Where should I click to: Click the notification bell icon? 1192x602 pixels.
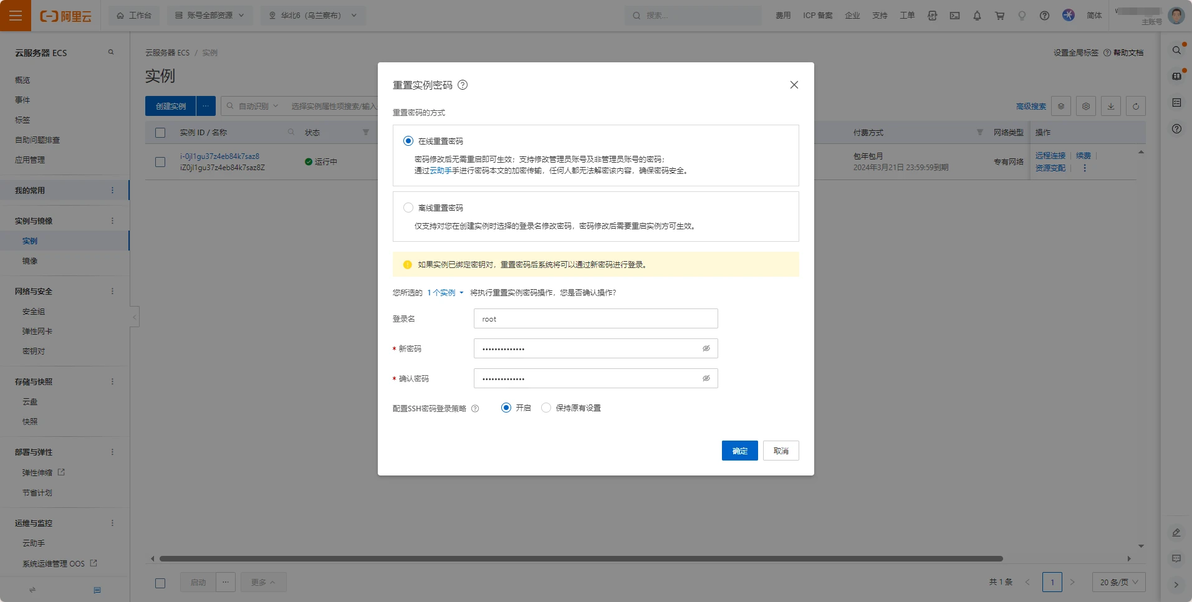click(977, 15)
